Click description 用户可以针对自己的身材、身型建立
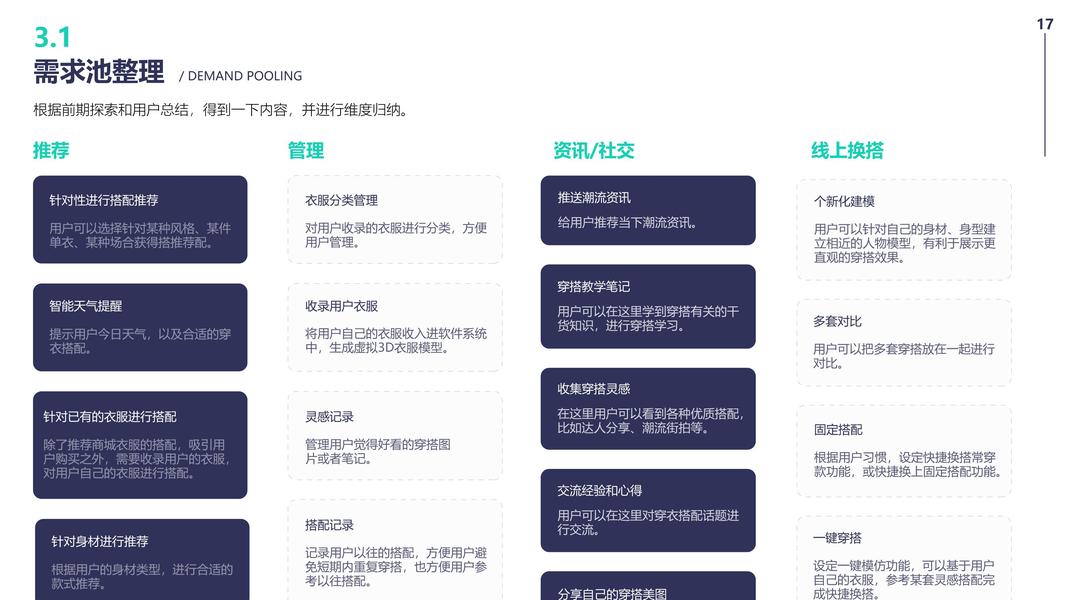The image size is (1066, 600). (x=905, y=243)
